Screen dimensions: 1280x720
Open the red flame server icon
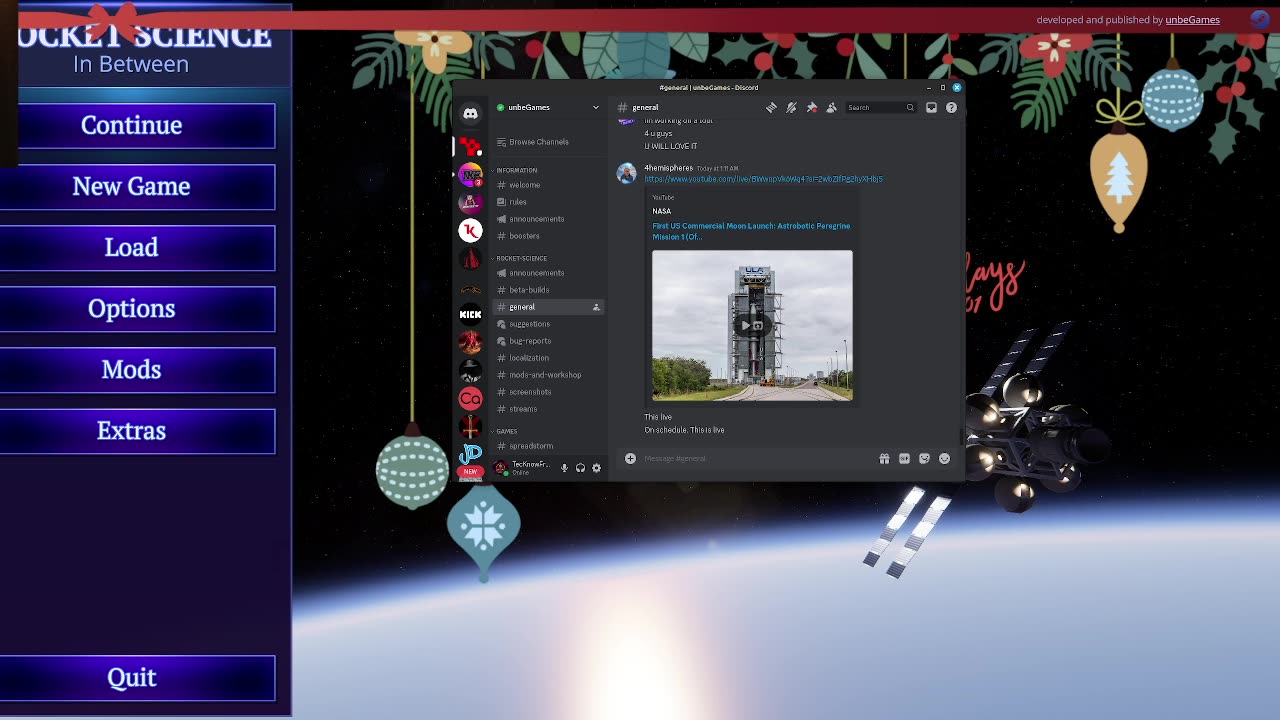point(470,342)
